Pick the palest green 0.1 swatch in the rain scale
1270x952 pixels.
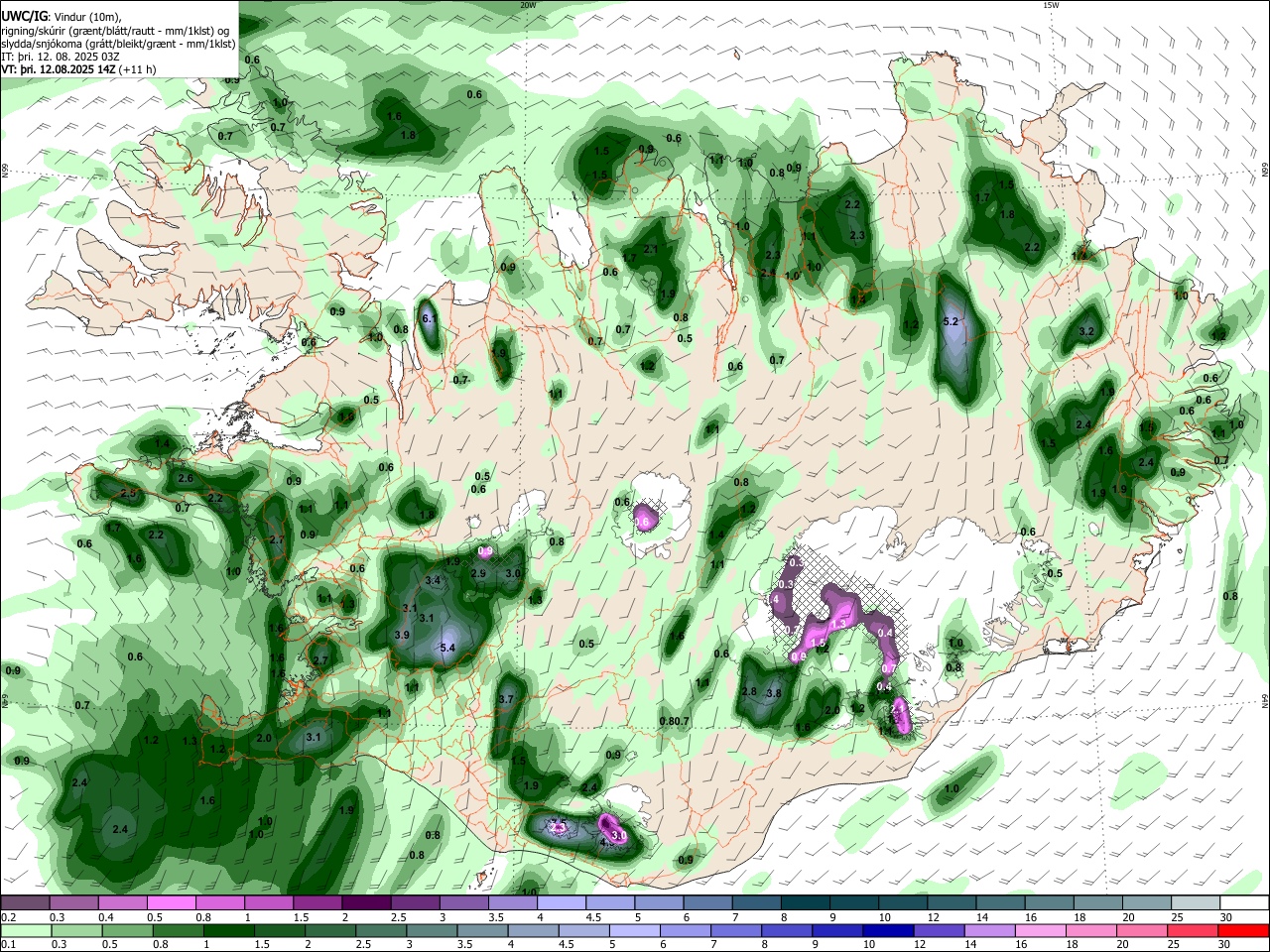coord(26,930)
